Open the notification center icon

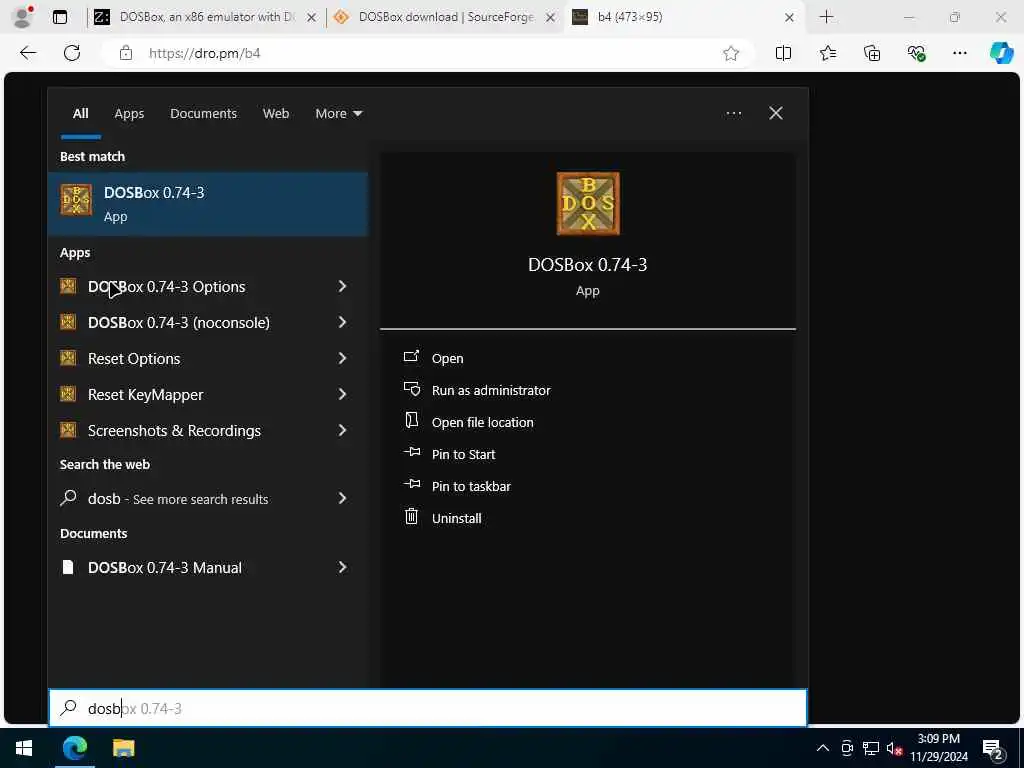coord(993,749)
